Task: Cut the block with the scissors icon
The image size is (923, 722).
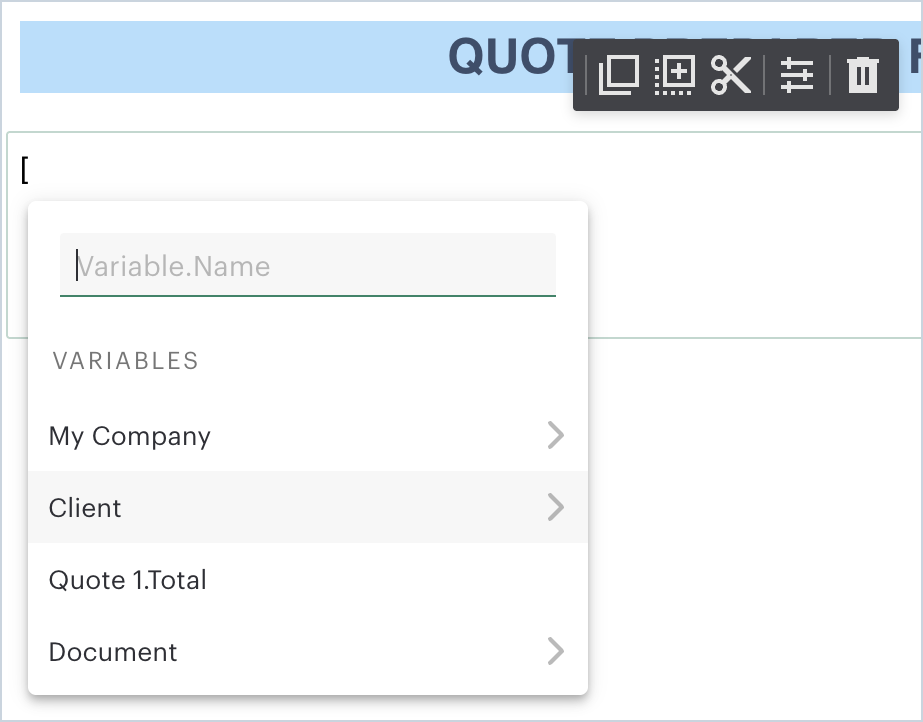Action: [731, 76]
